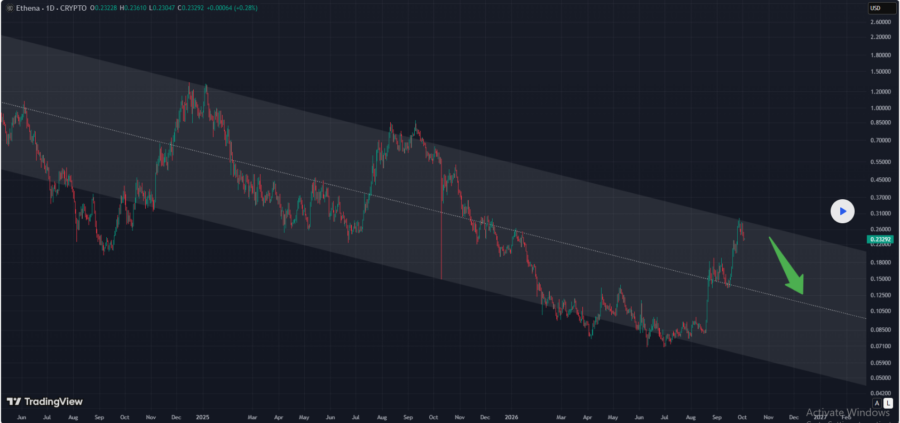900x423 pixels.
Task: Click the green +0.28% change value
Action: (x=246, y=8)
